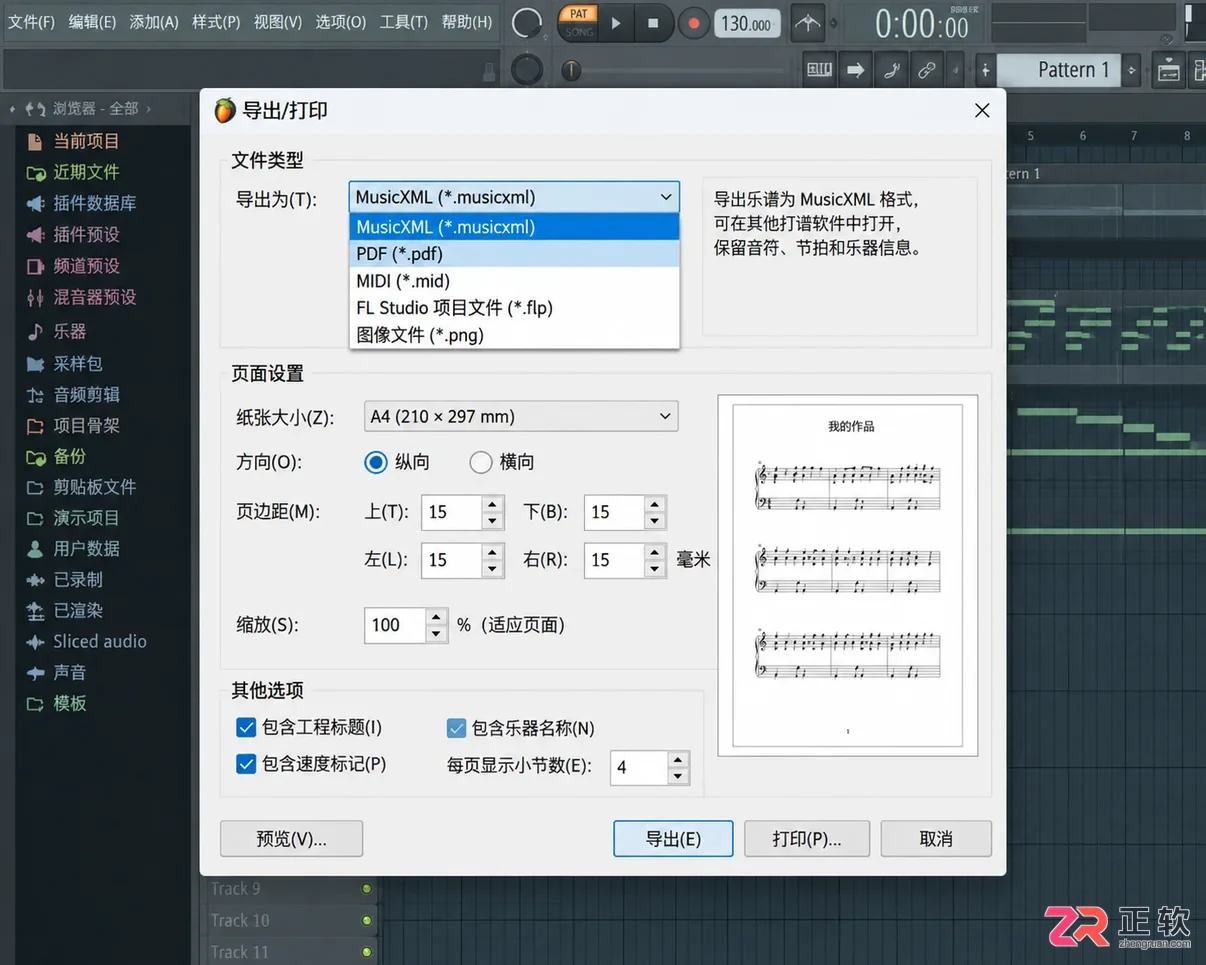This screenshot has width=1206, height=965.
Task: Open 备份 folder in browser
Action: (x=70, y=456)
